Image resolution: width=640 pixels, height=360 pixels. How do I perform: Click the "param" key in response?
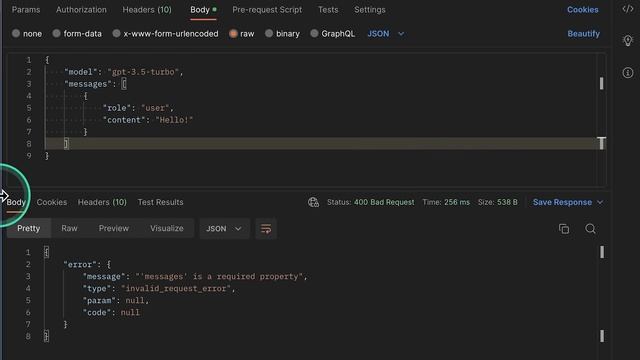point(99,300)
